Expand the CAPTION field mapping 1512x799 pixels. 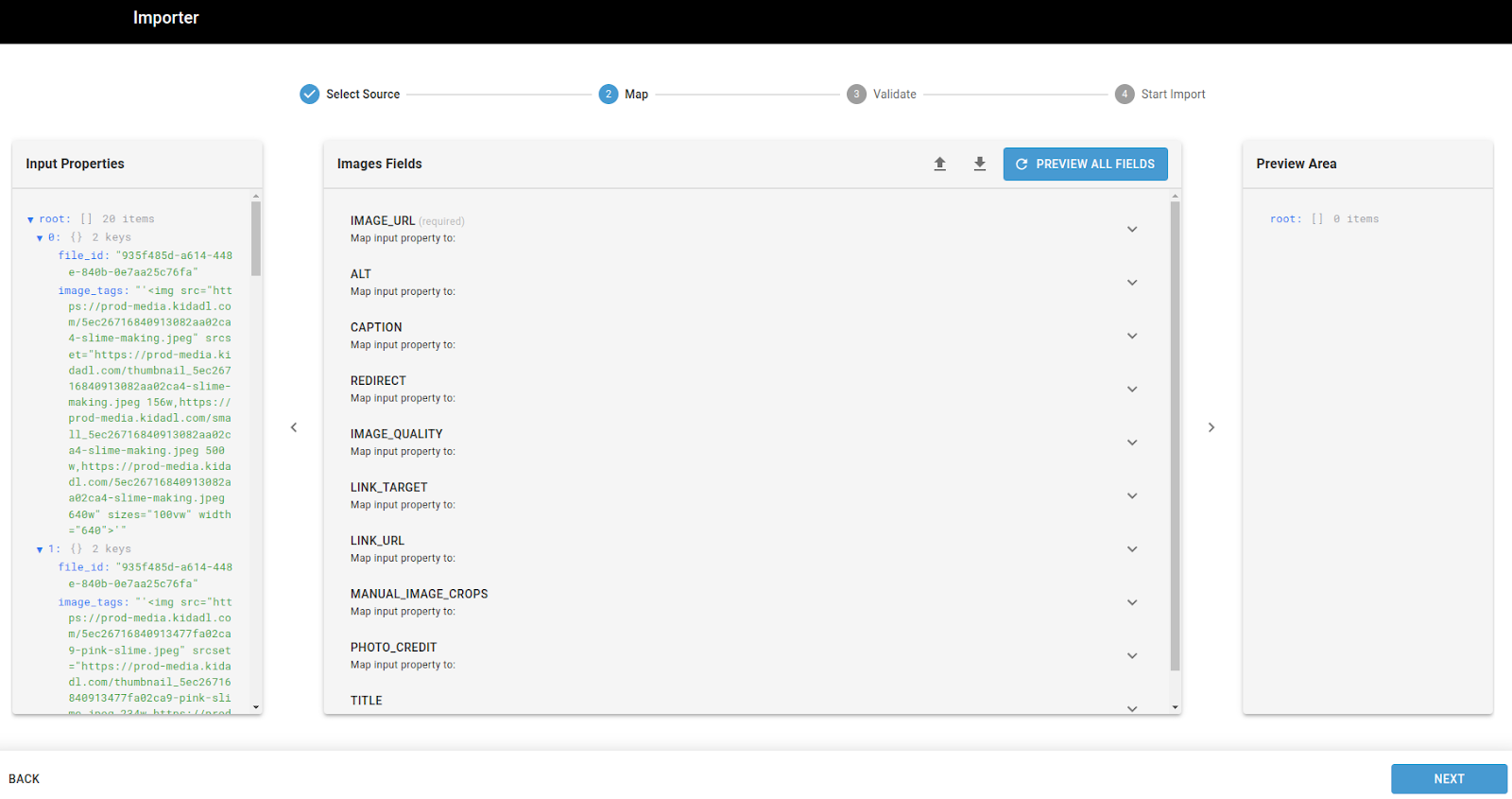click(x=1132, y=336)
